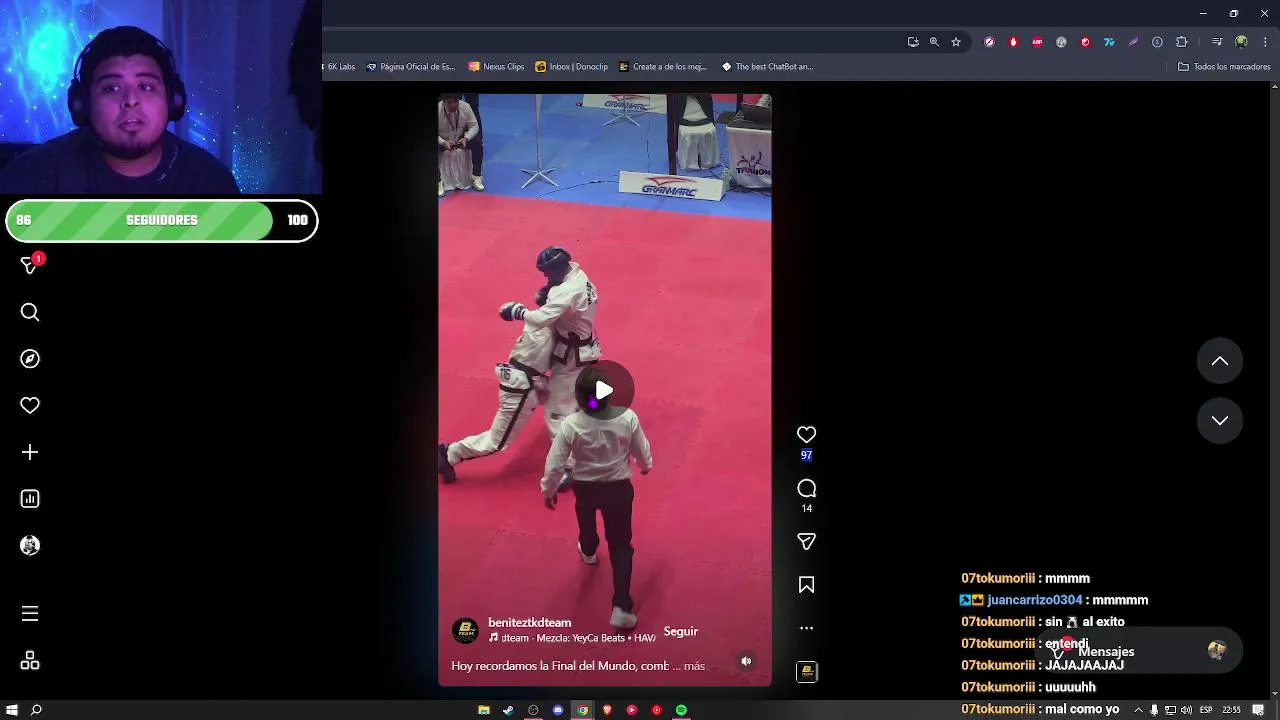Open the hamburger More menu in sidebar
The width and height of the screenshot is (1280, 720).
(x=30, y=614)
